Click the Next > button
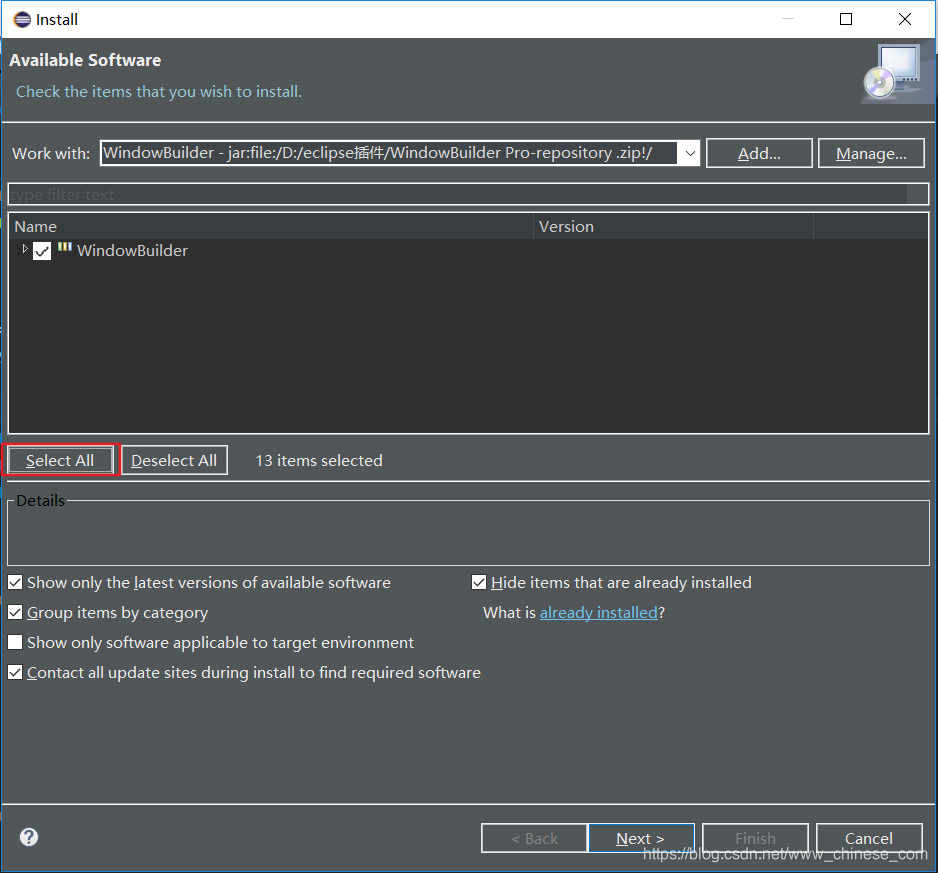 click(641, 838)
